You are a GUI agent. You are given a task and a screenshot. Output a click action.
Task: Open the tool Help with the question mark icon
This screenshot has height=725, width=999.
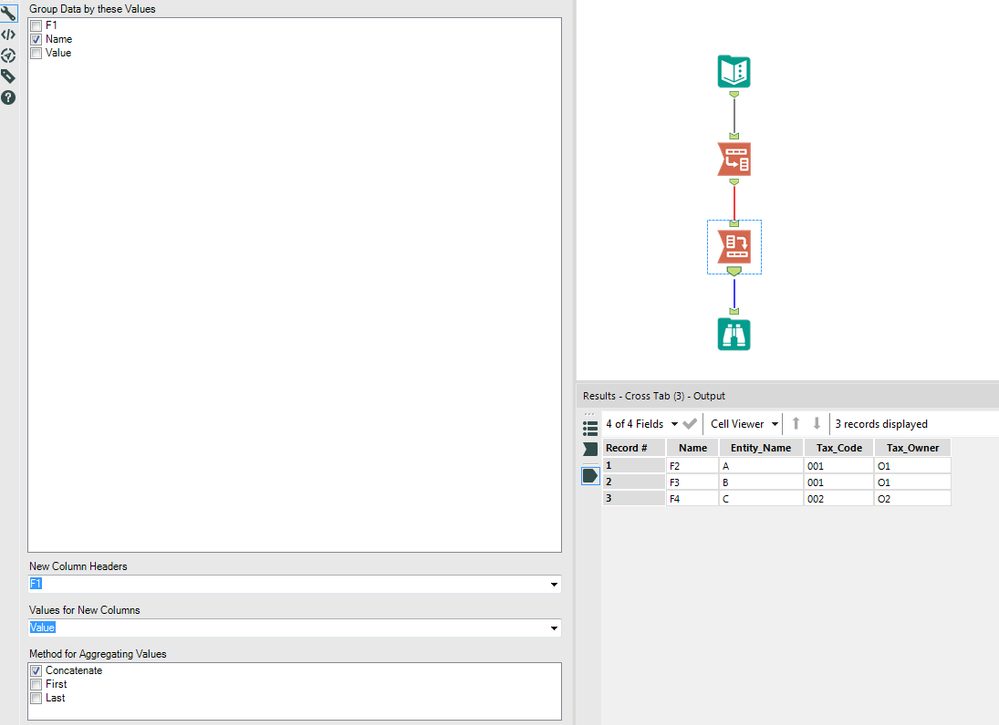pos(9,97)
